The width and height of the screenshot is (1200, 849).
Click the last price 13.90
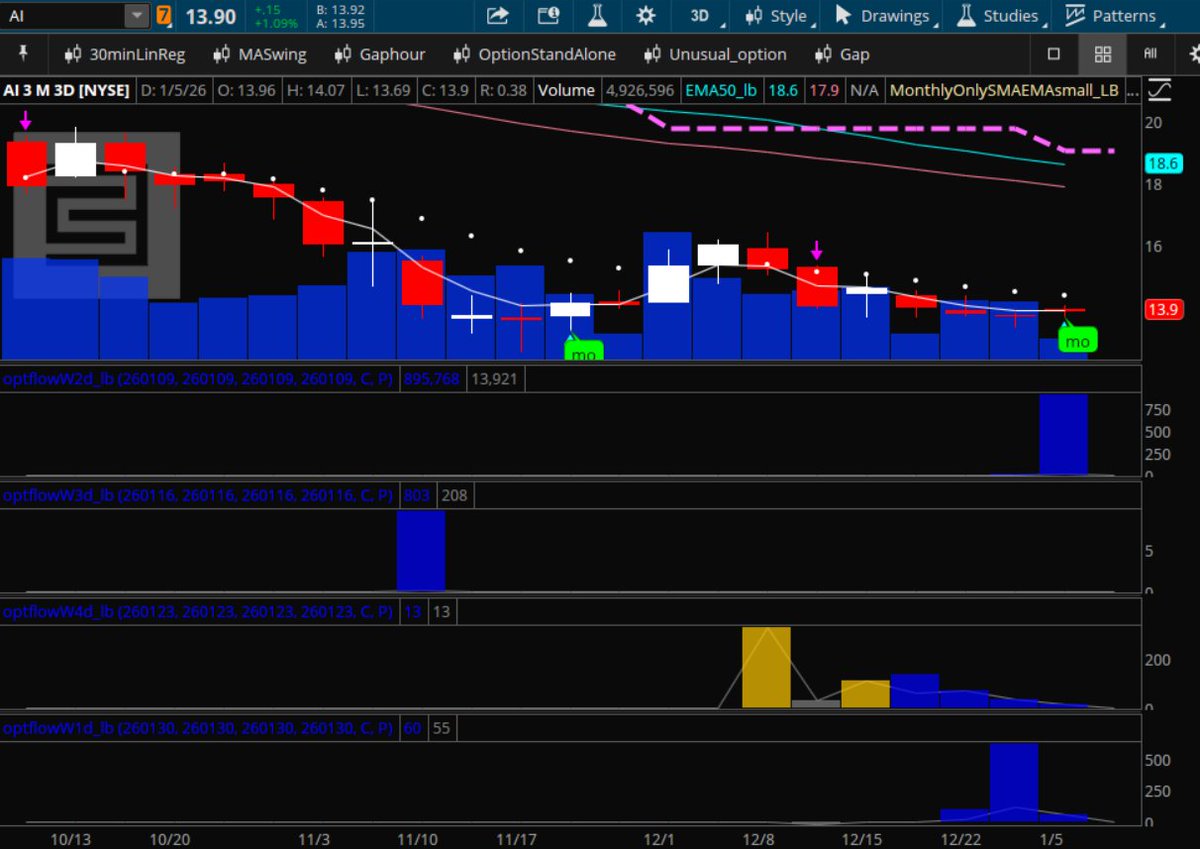(210, 16)
